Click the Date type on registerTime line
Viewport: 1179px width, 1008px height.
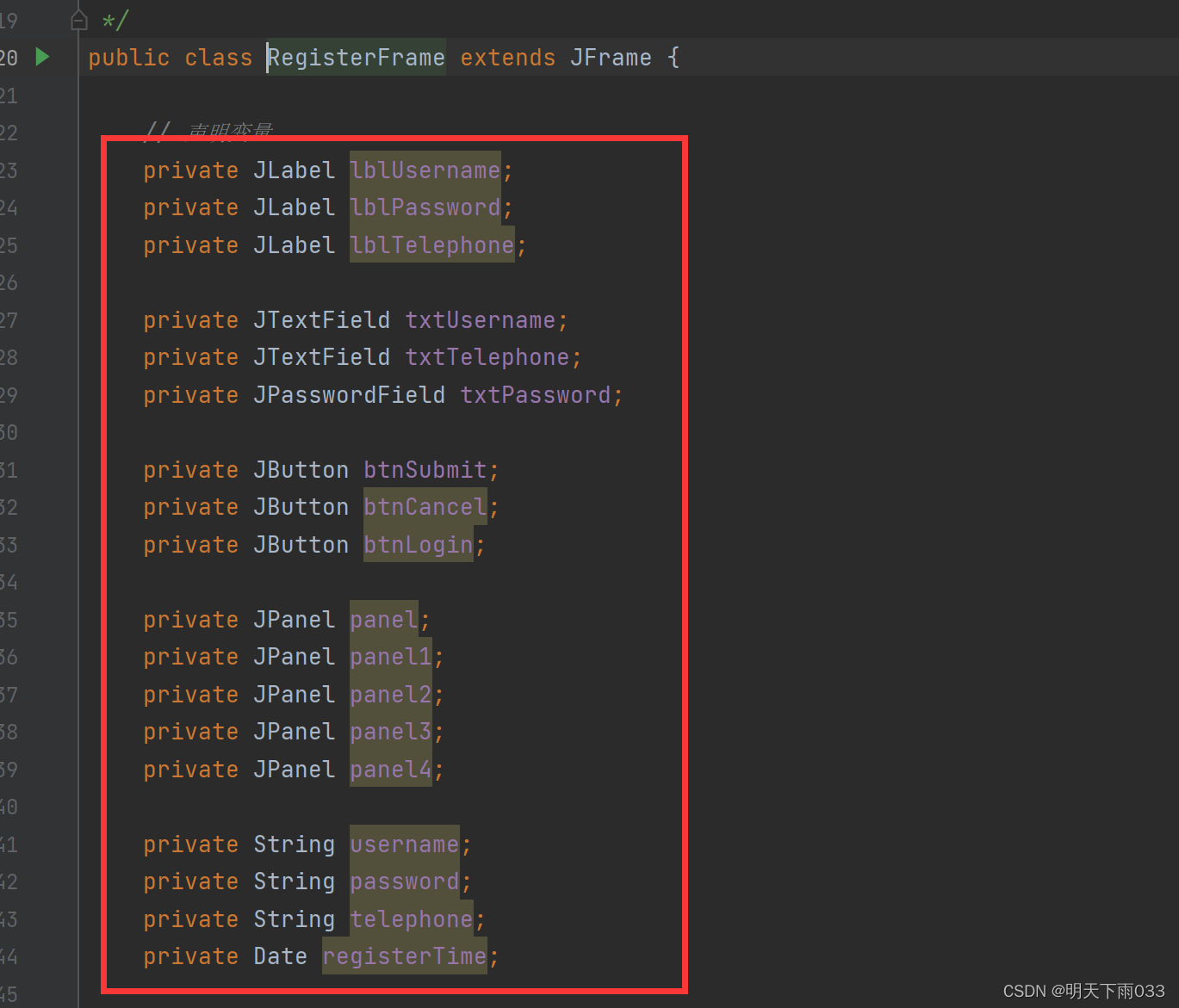281,956
